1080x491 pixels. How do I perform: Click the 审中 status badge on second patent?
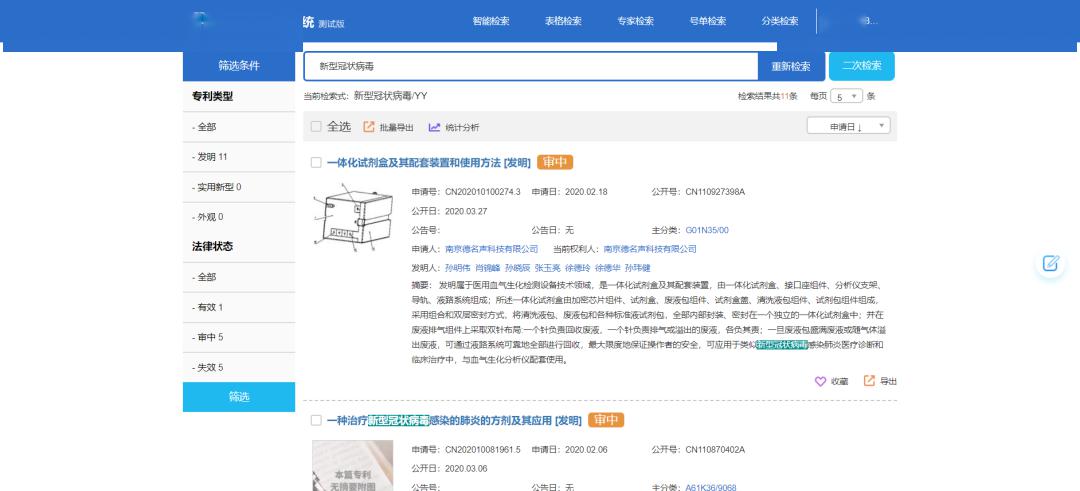(606, 420)
